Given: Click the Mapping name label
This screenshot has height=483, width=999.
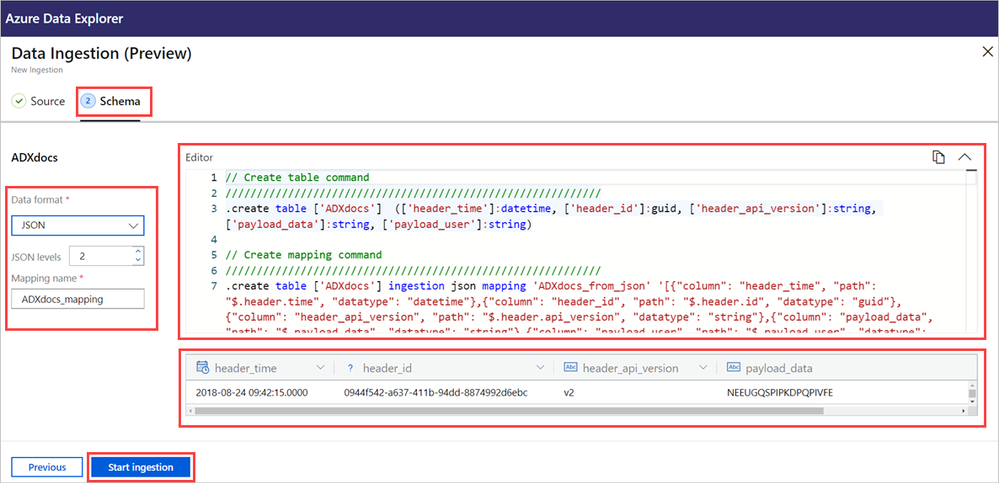Looking at the screenshot, I should pos(44,278).
